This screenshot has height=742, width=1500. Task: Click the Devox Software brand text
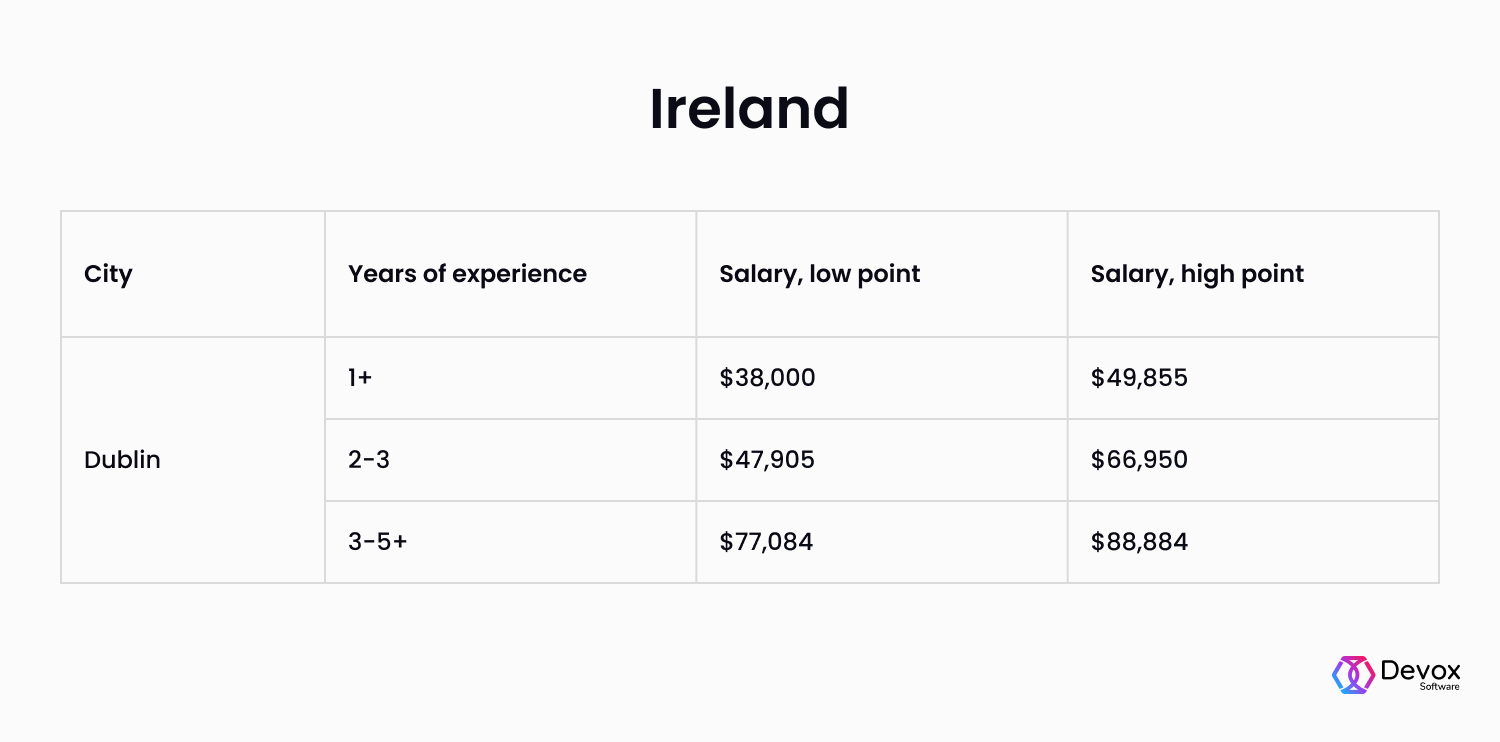coord(1420,675)
